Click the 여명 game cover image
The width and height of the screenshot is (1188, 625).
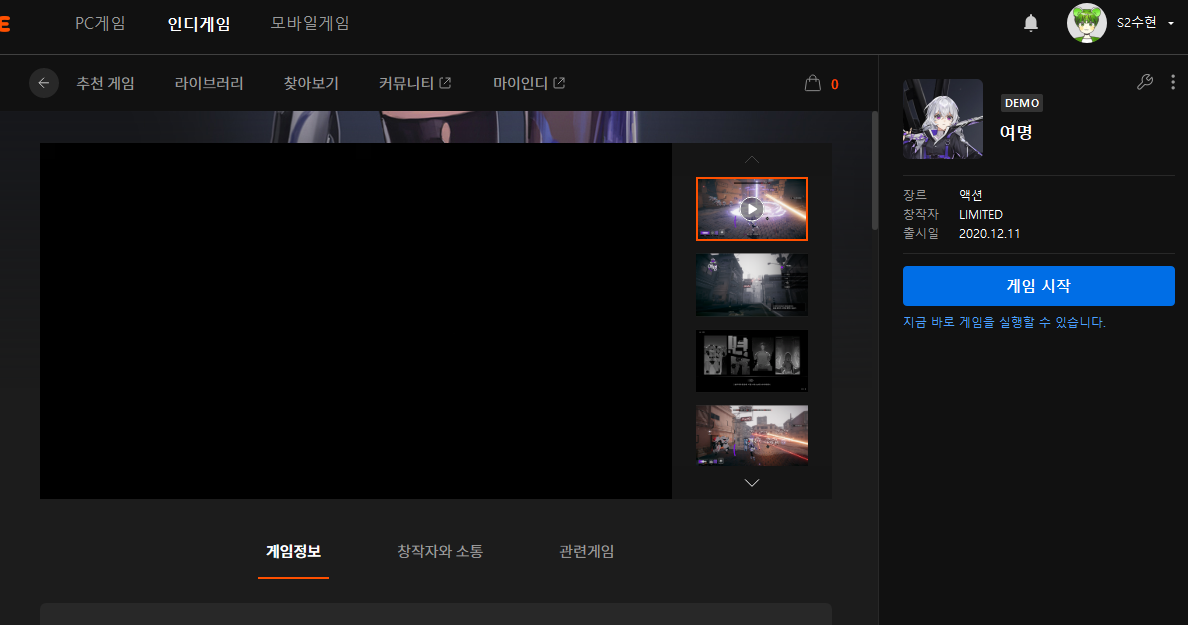[942, 119]
